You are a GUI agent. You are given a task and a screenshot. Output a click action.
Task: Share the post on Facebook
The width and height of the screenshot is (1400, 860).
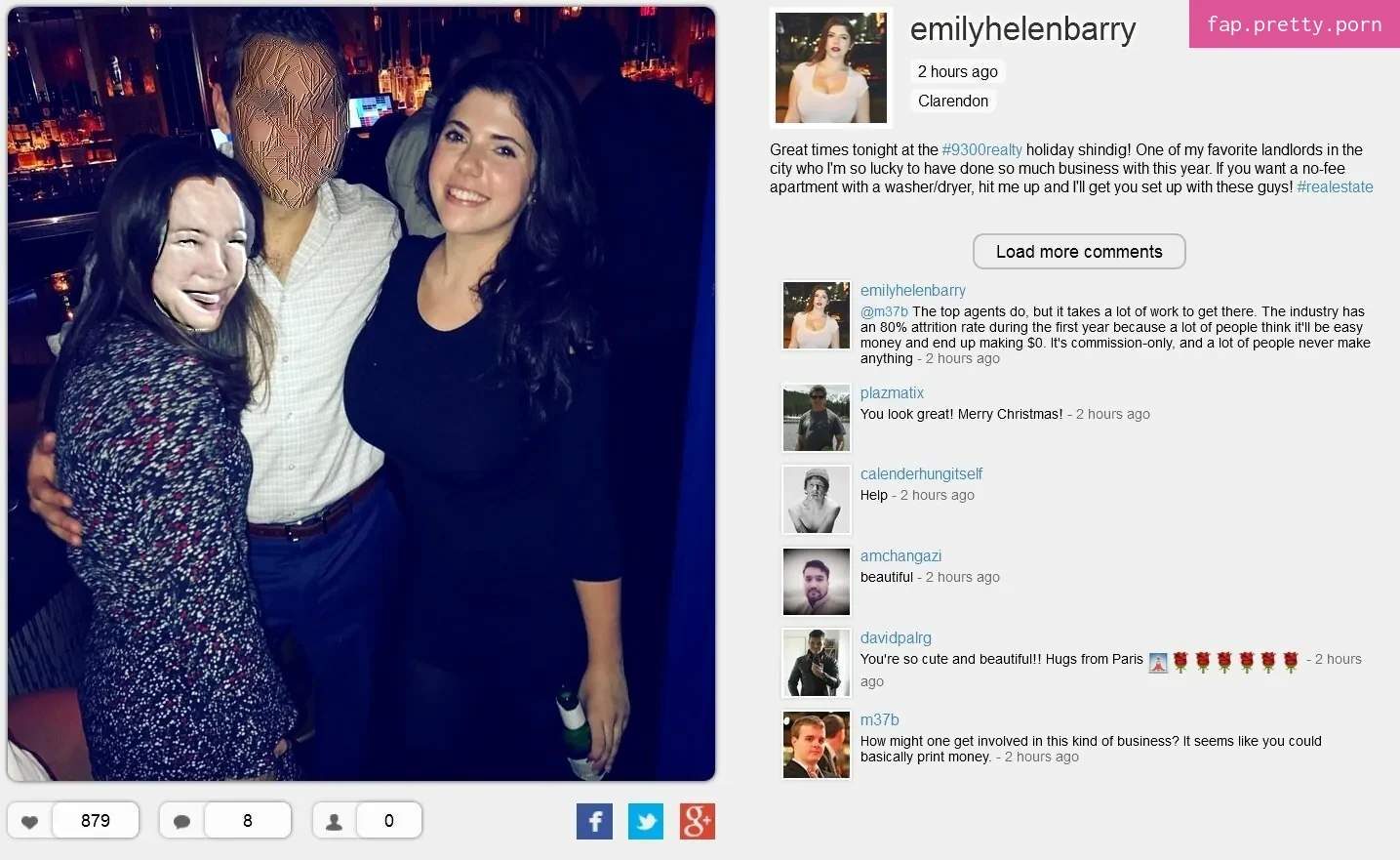coord(595,822)
